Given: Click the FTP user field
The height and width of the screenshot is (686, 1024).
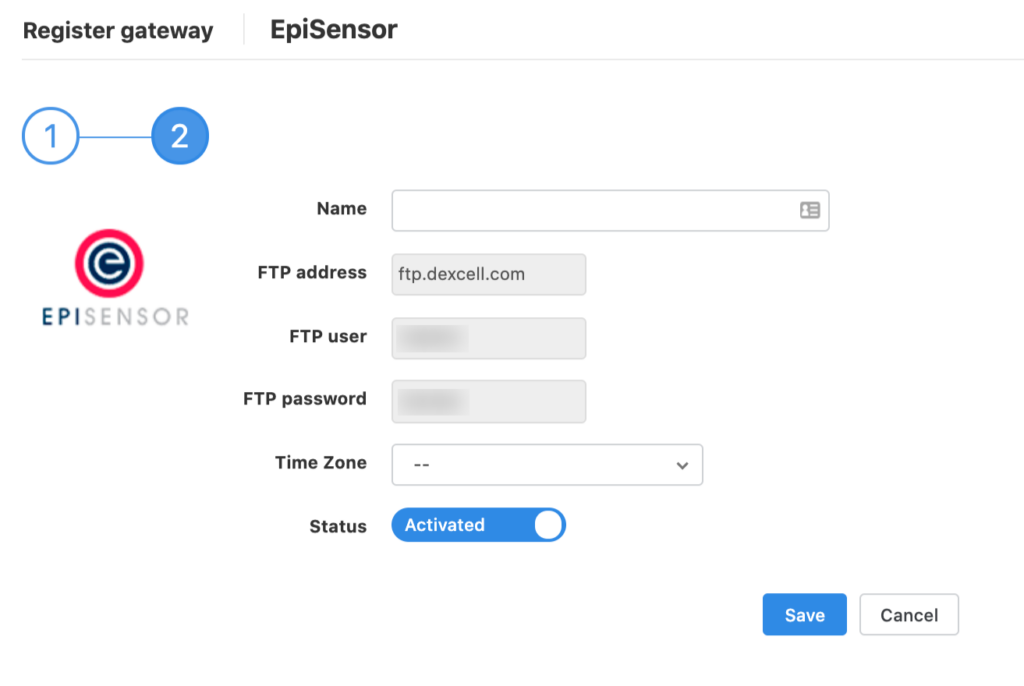Looking at the screenshot, I should pos(489,338).
